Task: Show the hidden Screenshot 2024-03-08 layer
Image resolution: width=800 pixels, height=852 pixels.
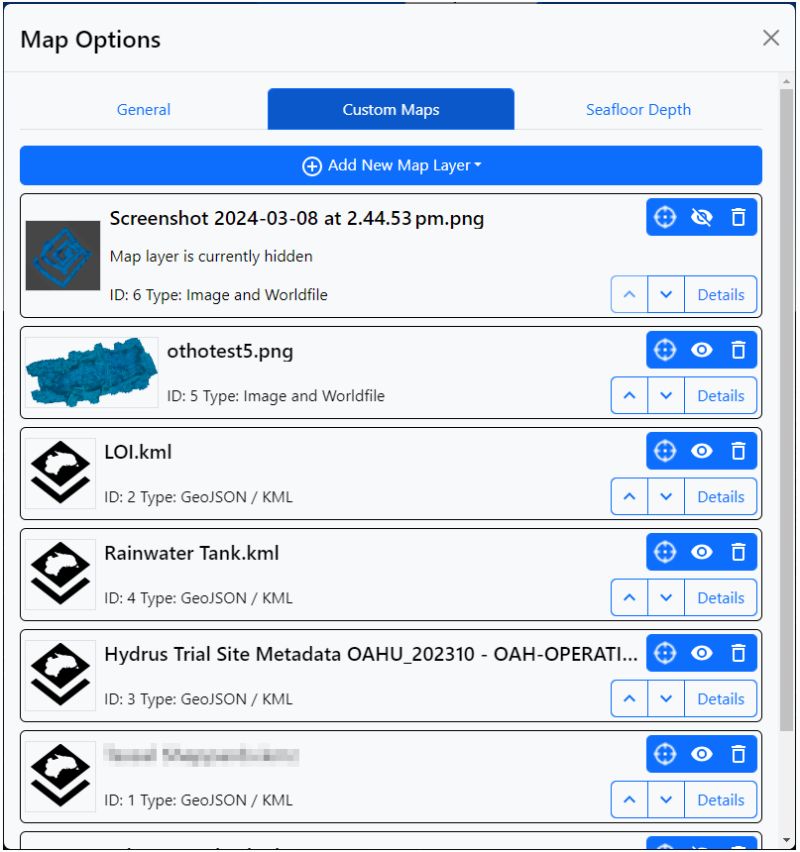Action: click(x=701, y=216)
